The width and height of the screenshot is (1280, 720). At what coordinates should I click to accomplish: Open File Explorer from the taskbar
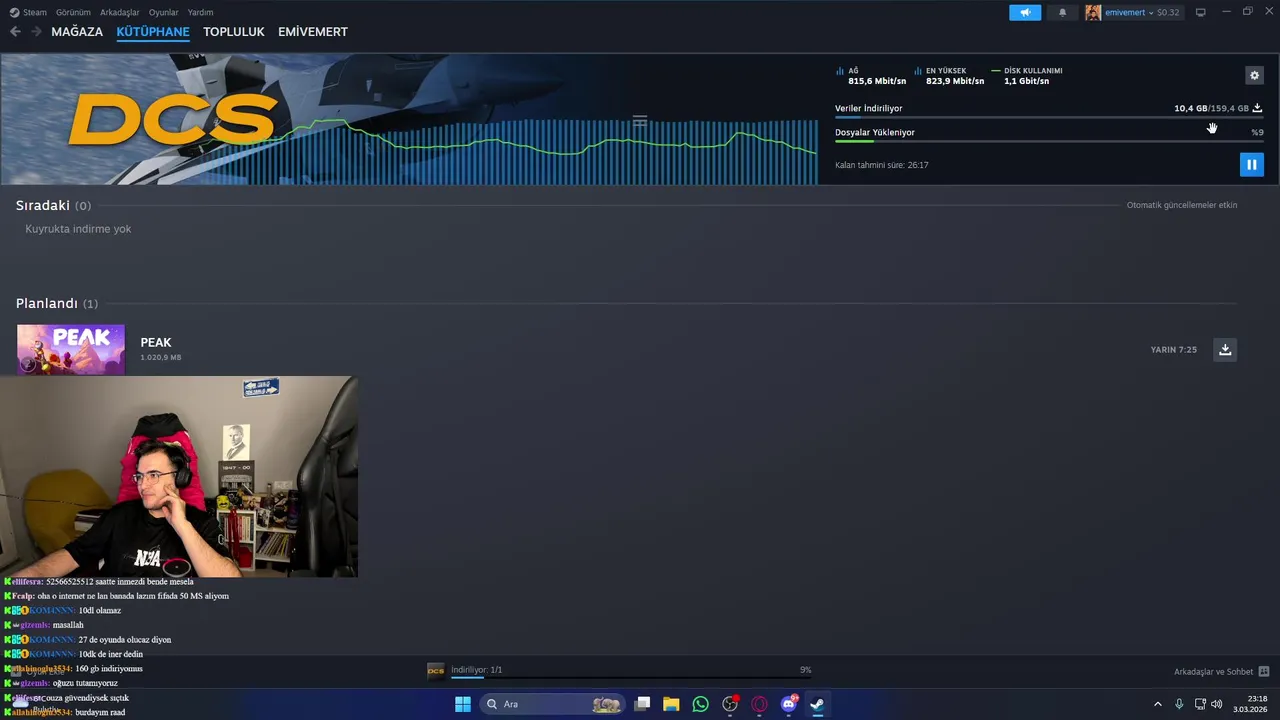coord(671,704)
